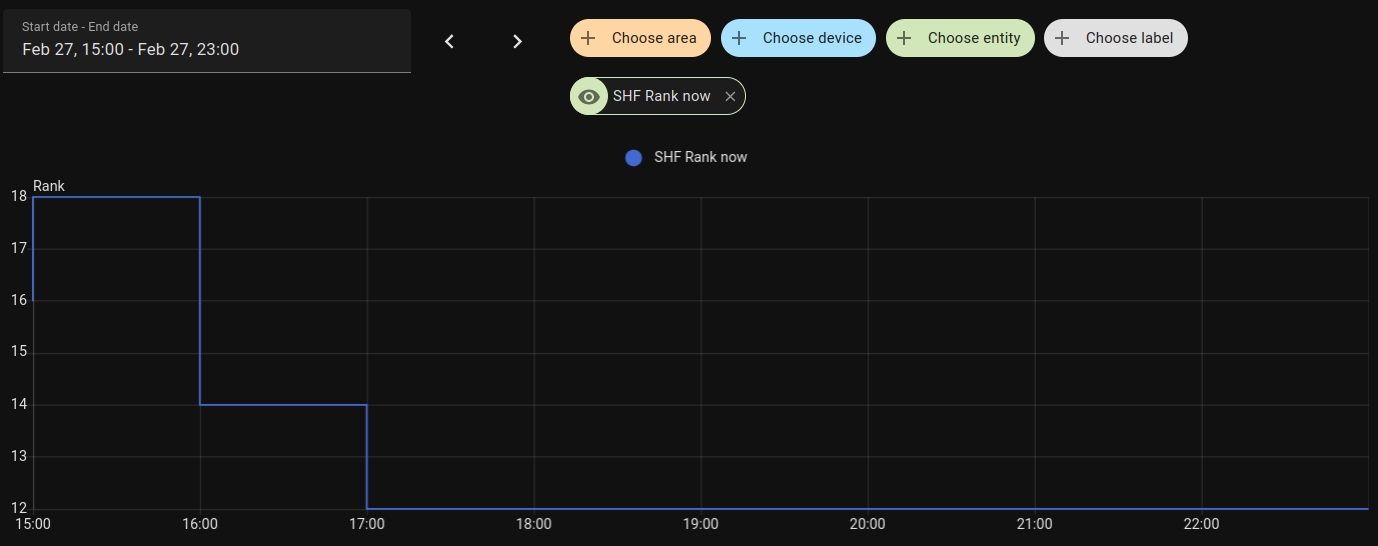The width and height of the screenshot is (1378, 546).
Task: Click the plus icon on Choose label
Action: pos(1062,38)
